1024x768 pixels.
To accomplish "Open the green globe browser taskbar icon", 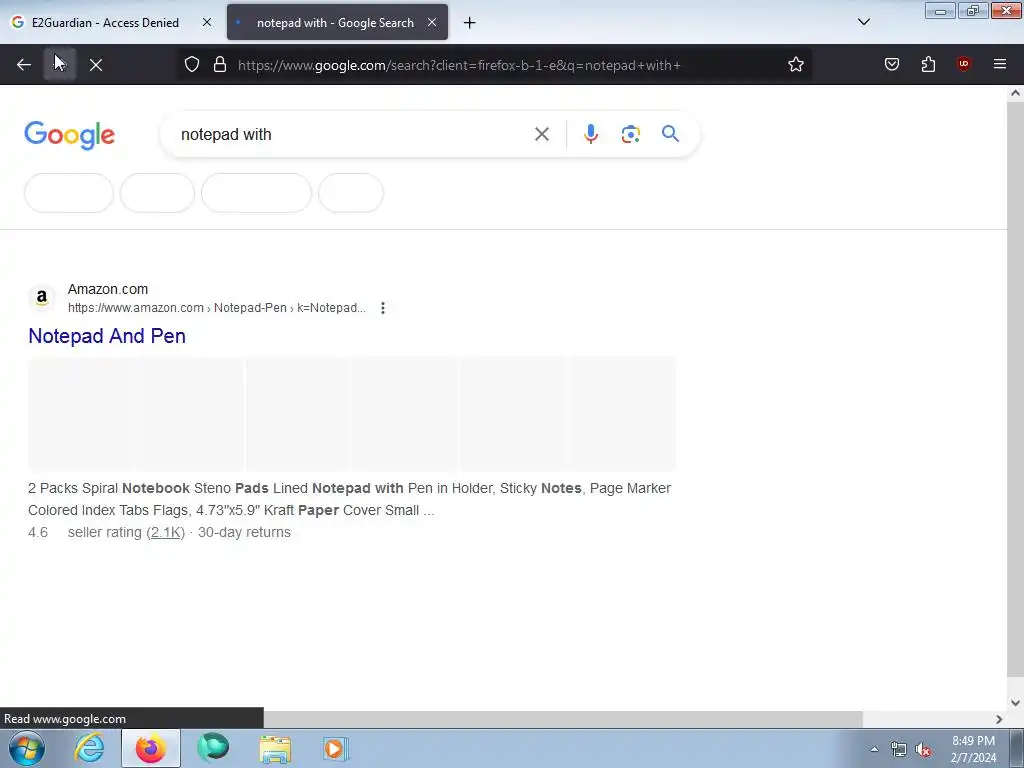I will point(214,748).
